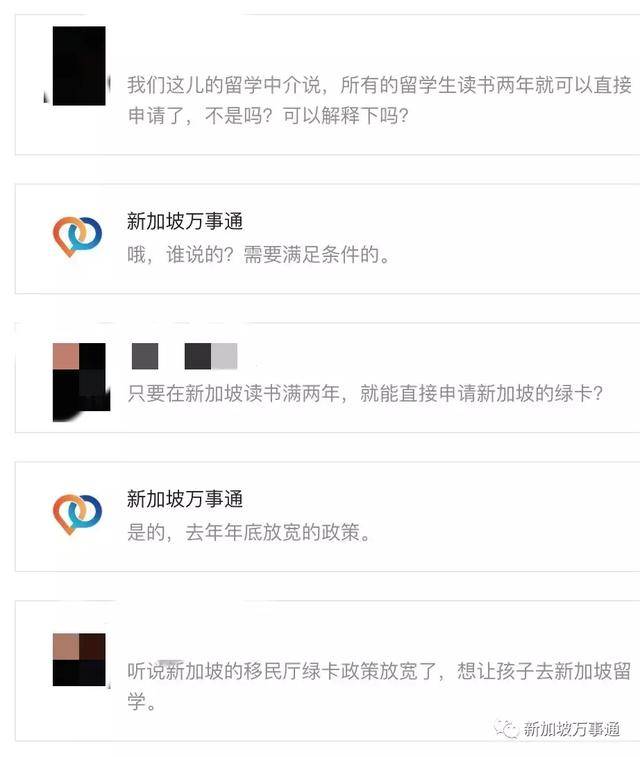640x757 pixels.
Task: Click the 新加坡万事通 watermark text
Action: point(572,729)
